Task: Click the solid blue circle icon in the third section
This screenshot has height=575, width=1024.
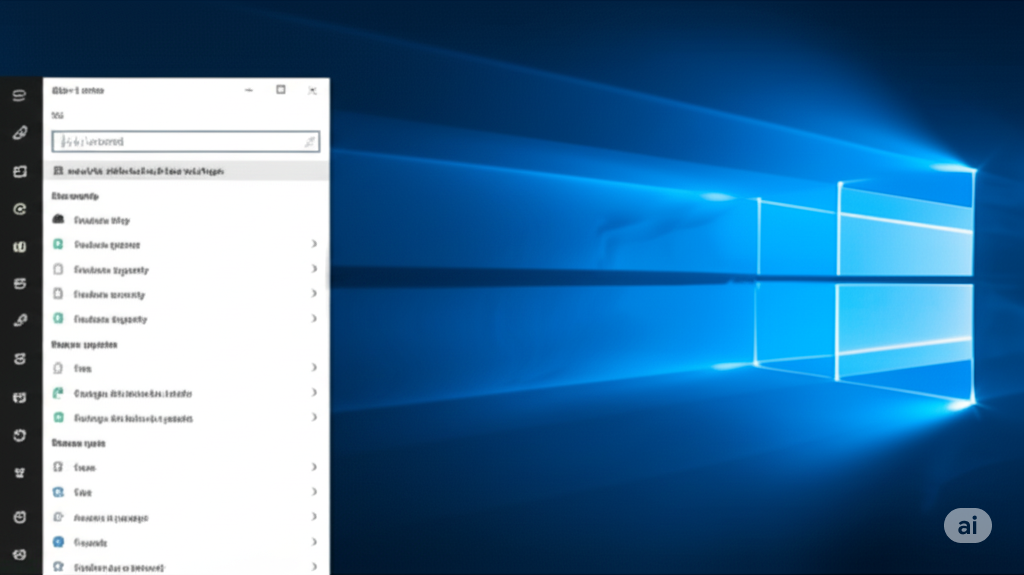Action: coord(58,542)
